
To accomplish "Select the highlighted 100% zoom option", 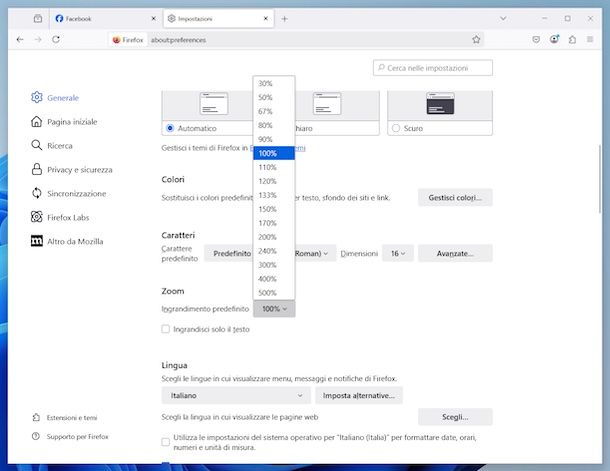I will pos(274,153).
